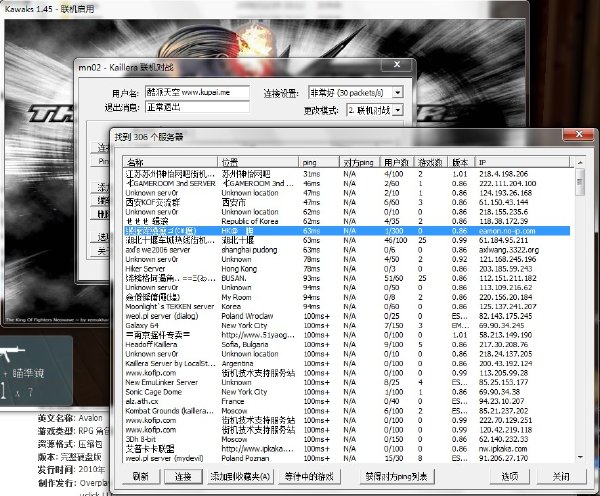Sort servers by the IP column header
Screen dimensions: 600x496
(x=522, y=162)
